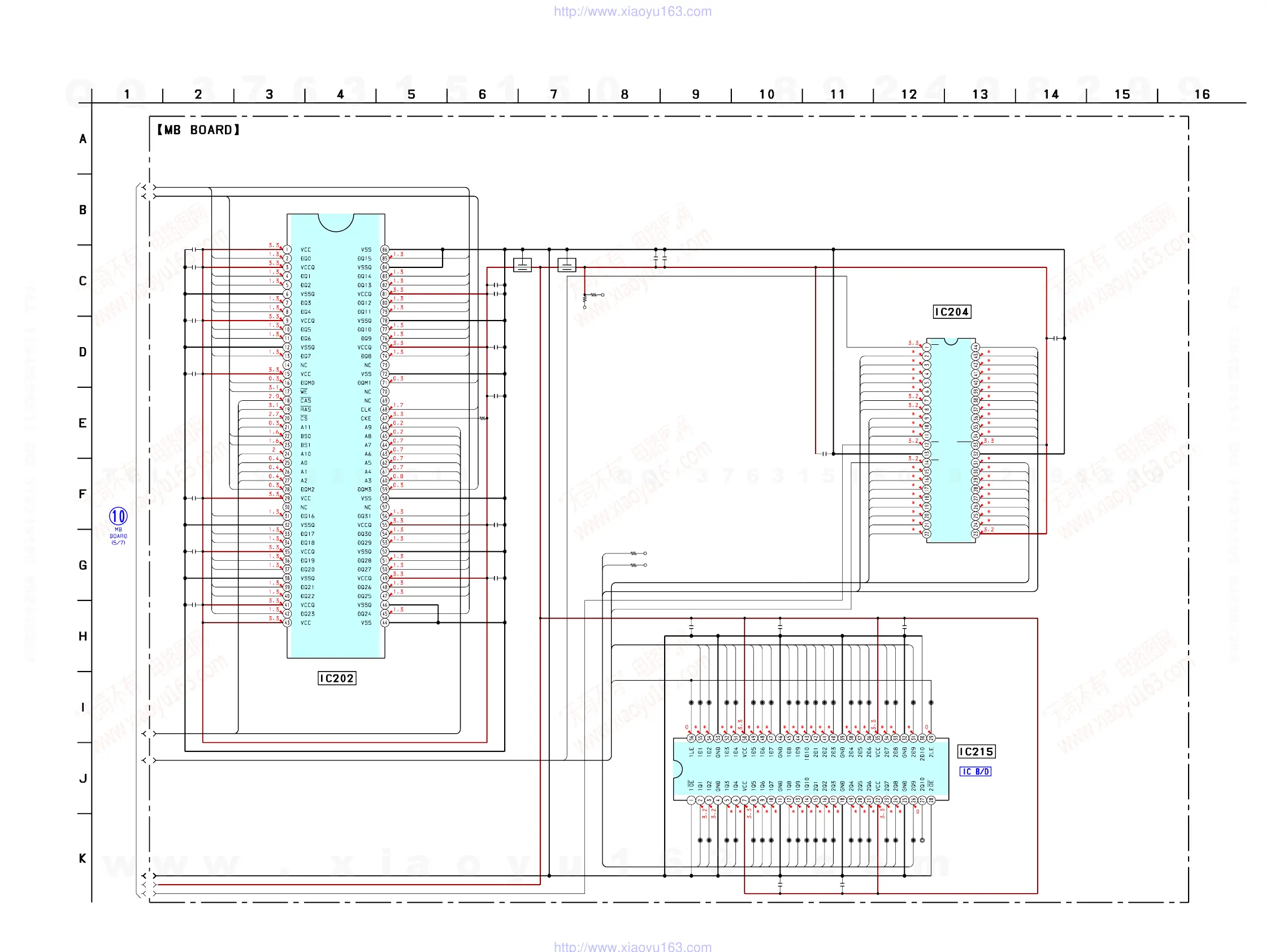Click pin 43 circle of IC202
Screen dimensions: 1266x952
click(287, 622)
